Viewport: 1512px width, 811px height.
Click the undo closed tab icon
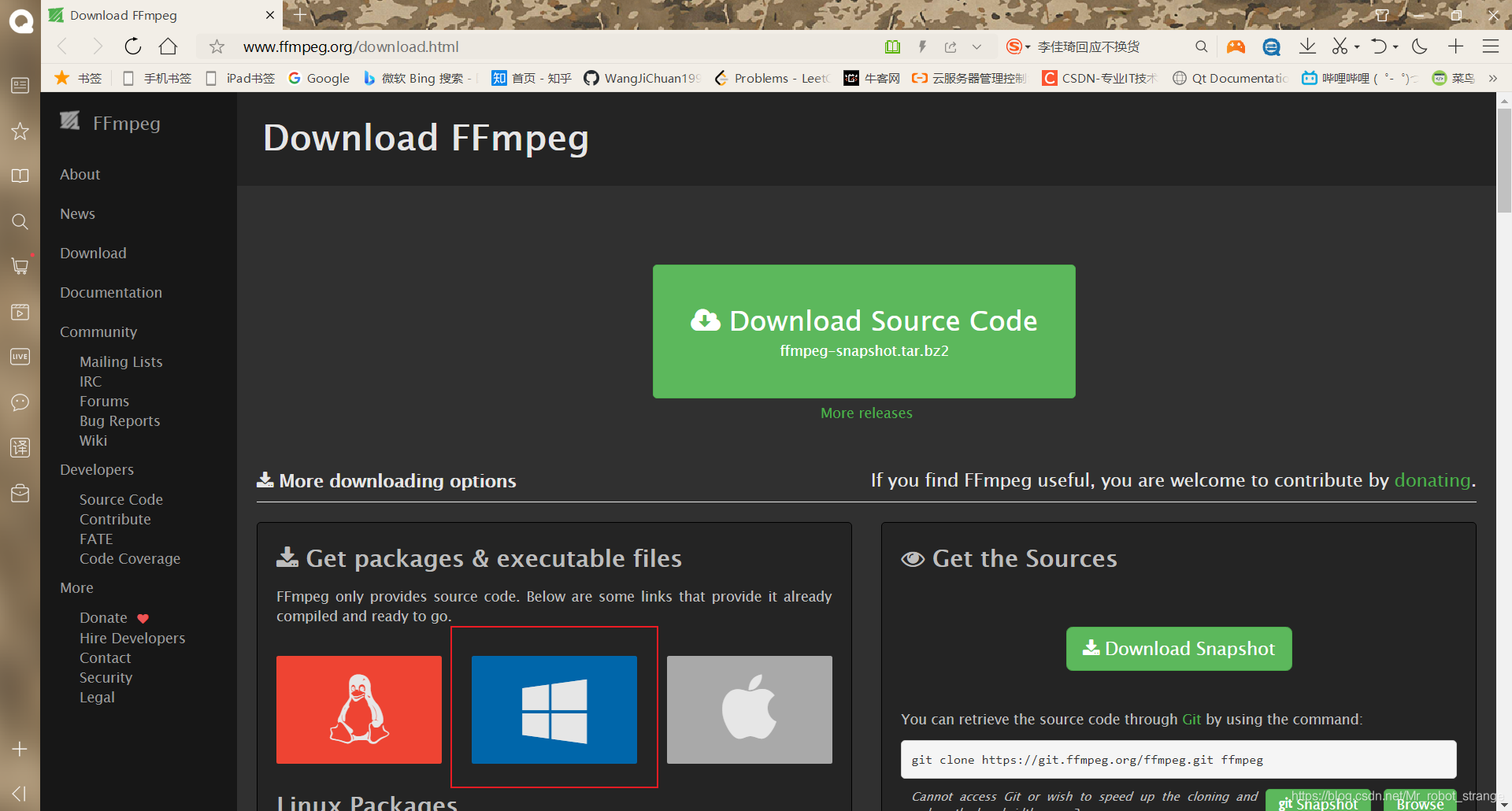[1378, 46]
